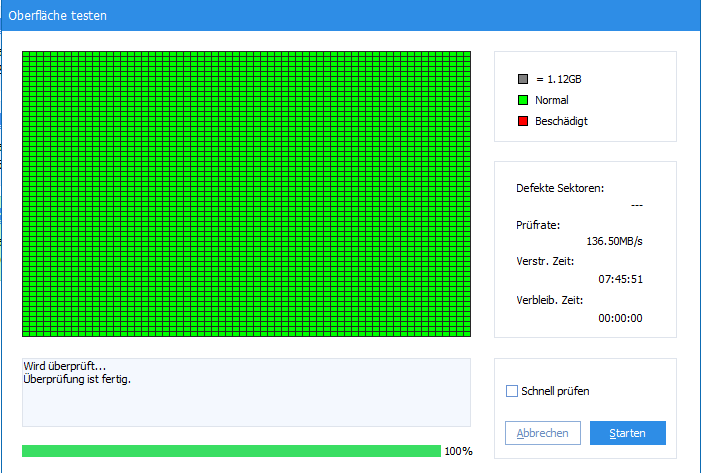Click the 'Überprüfung ist fertig.' log line
This screenshot has width=701, height=473.
pyautogui.click(x=77, y=379)
